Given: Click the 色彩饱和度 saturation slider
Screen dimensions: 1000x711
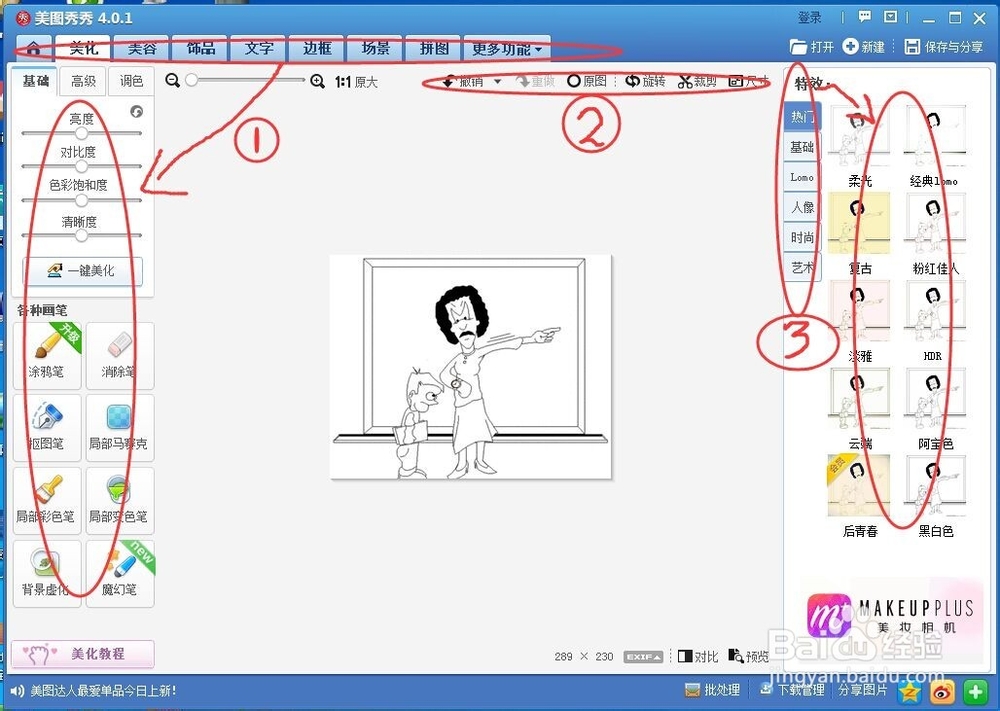Looking at the screenshot, I should tap(81, 201).
